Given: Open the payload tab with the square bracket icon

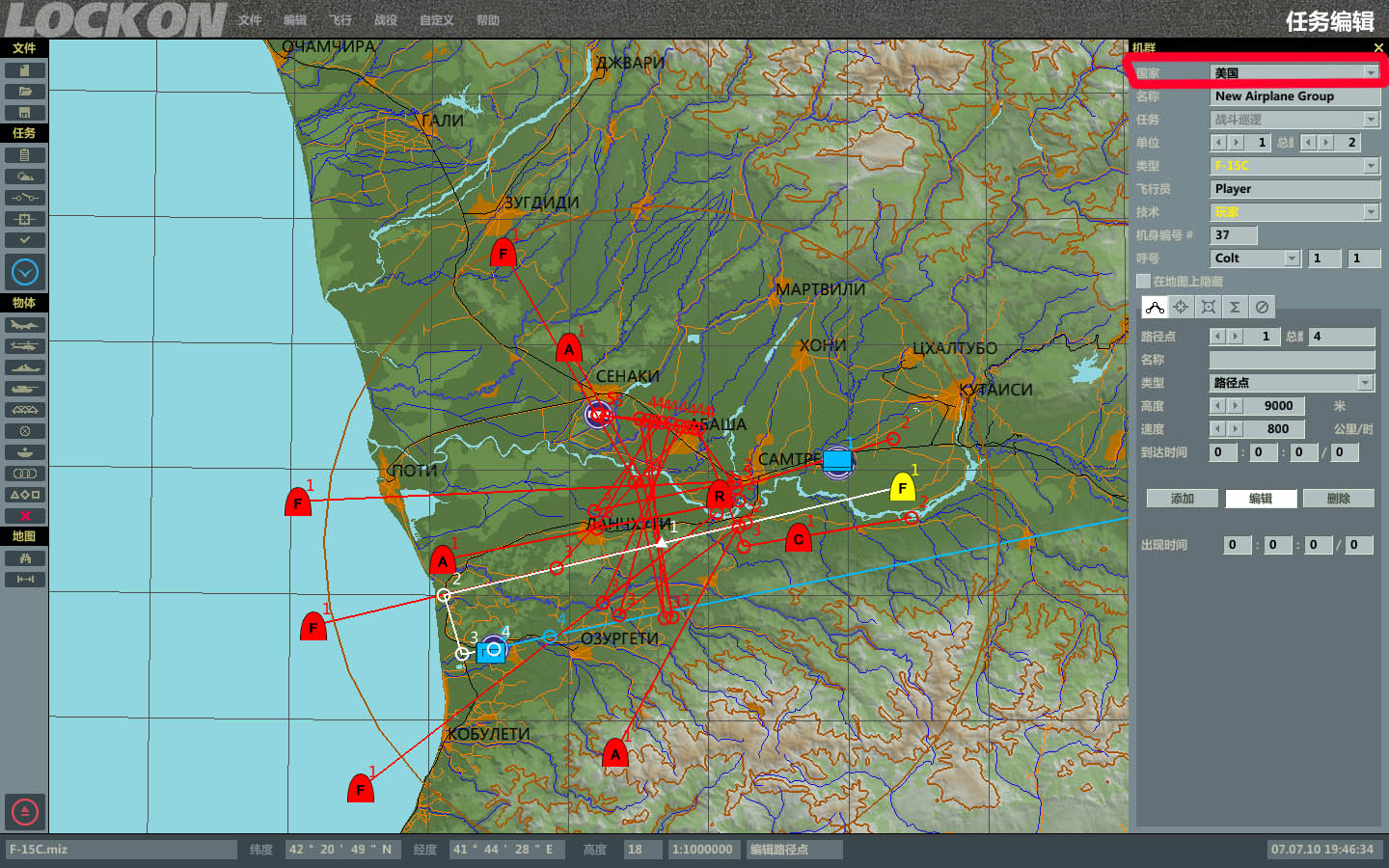Looking at the screenshot, I should (x=1208, y=307).
